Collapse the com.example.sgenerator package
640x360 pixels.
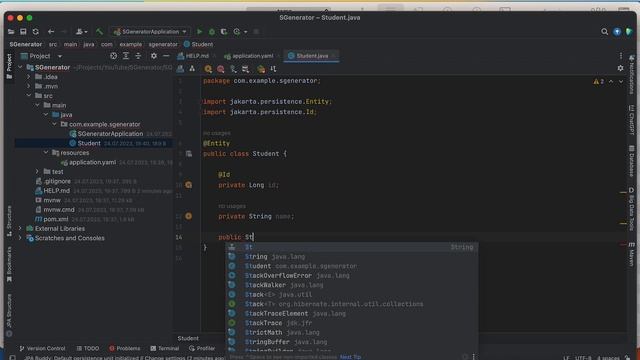54,124
